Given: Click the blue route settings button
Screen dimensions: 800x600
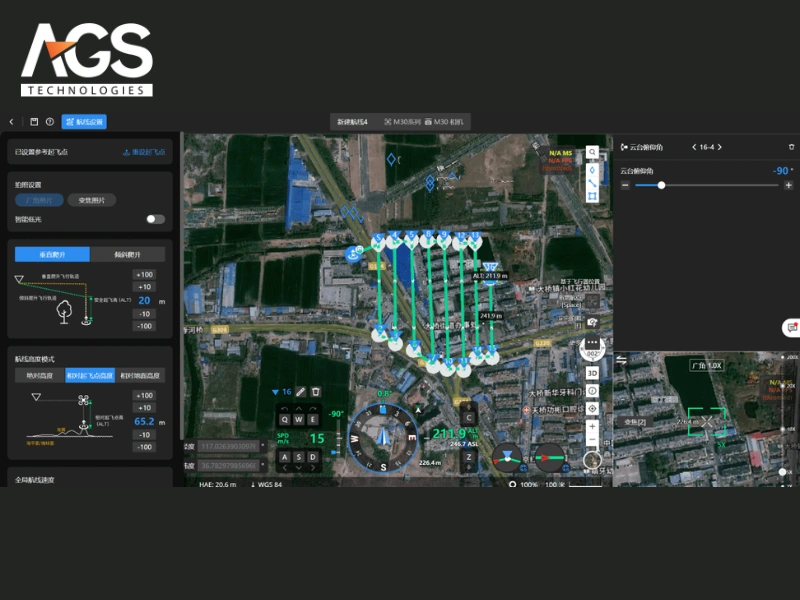Looking at the screenshot, I should click(x=83, y=122).
